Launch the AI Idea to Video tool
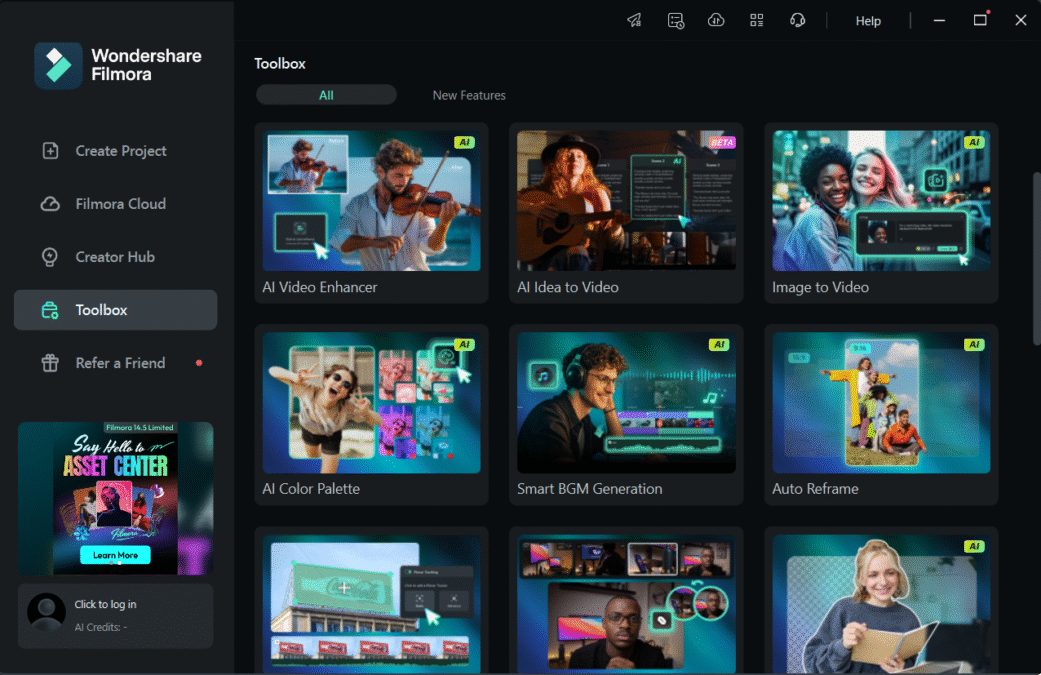1041x675 pixels. click(626, 213)
